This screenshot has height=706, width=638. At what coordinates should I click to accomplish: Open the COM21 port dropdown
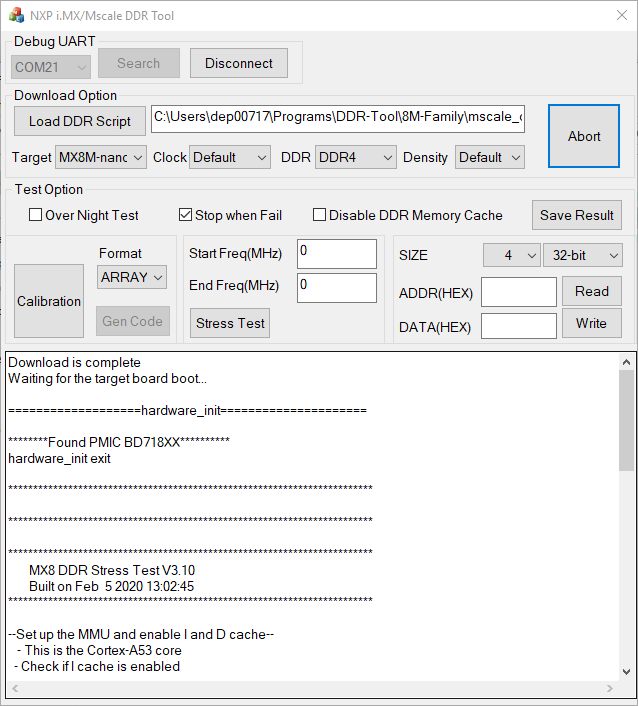click(x=51, y=67)
